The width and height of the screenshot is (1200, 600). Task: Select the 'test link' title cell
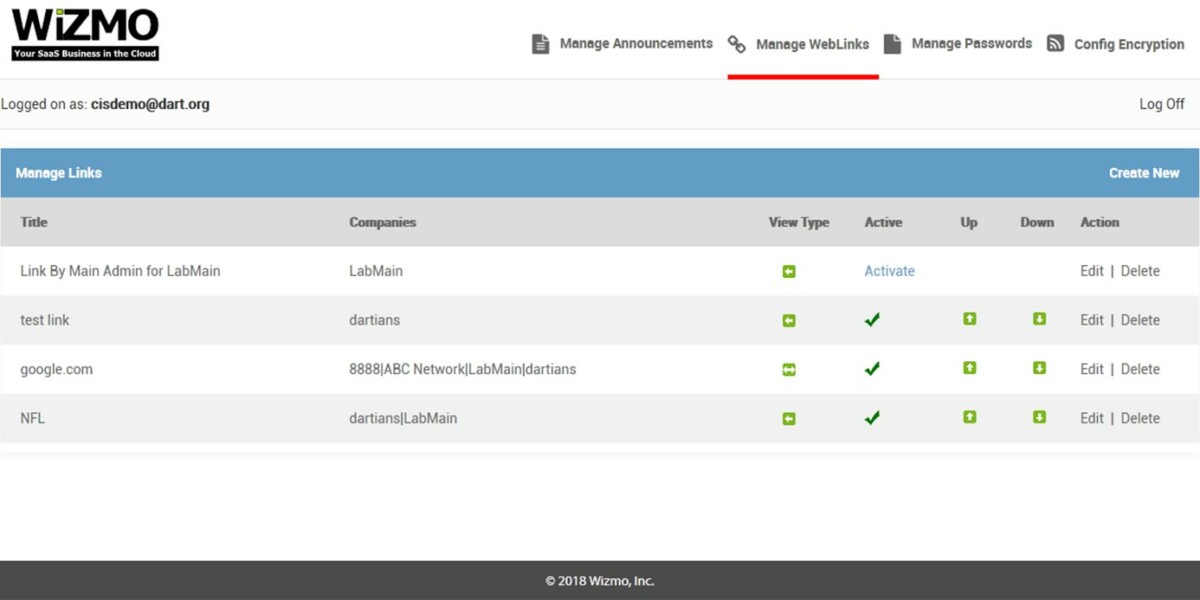point(45,320)
